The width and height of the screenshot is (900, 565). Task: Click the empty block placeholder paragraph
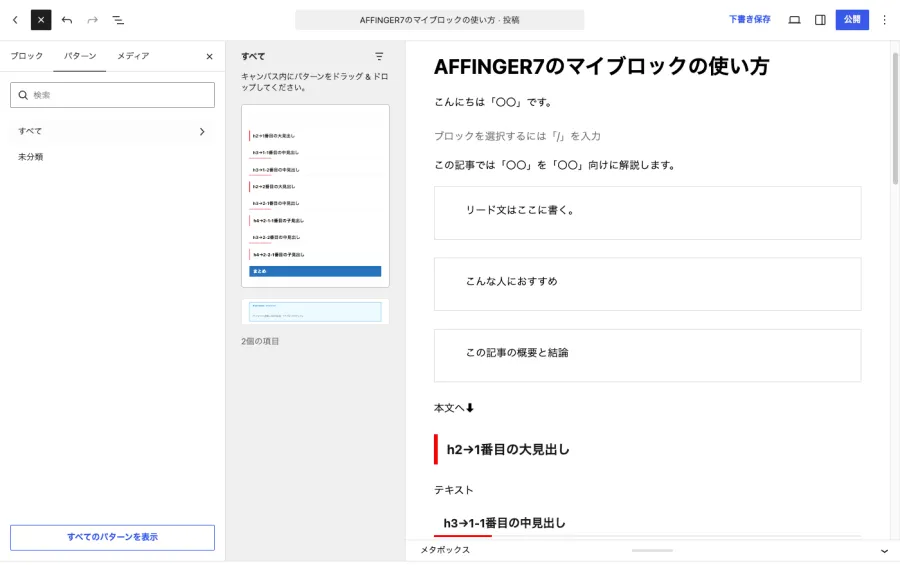pos(517,136)
